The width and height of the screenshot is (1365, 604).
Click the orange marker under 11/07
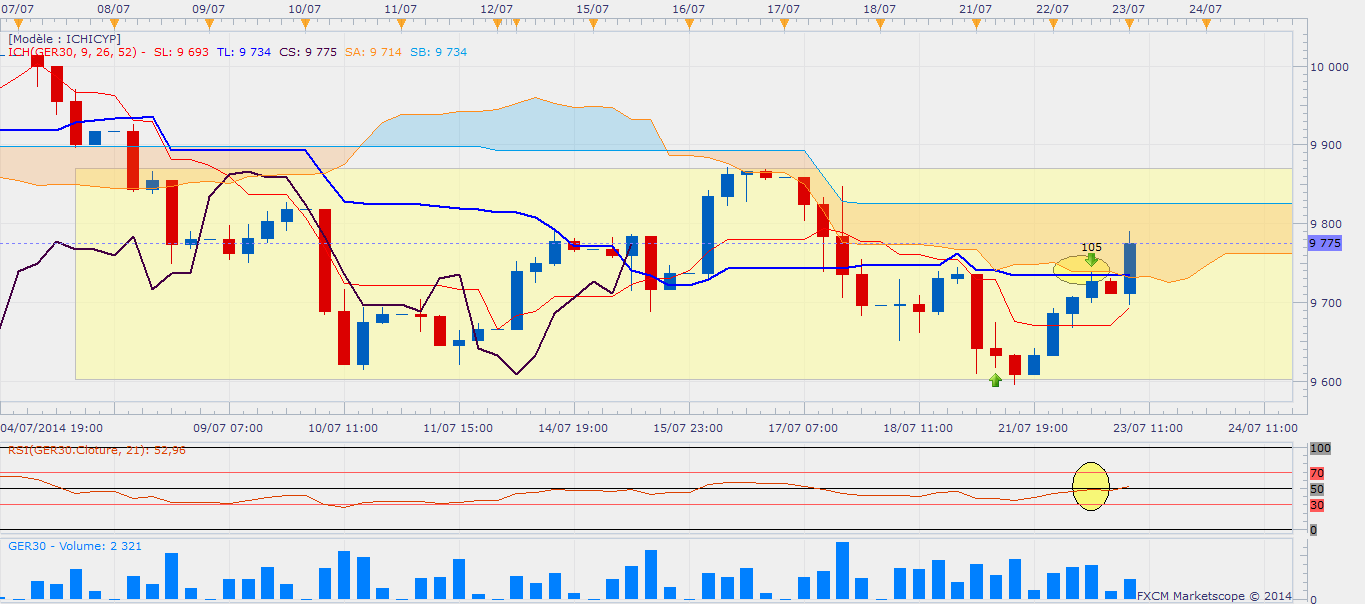(400, 21)
